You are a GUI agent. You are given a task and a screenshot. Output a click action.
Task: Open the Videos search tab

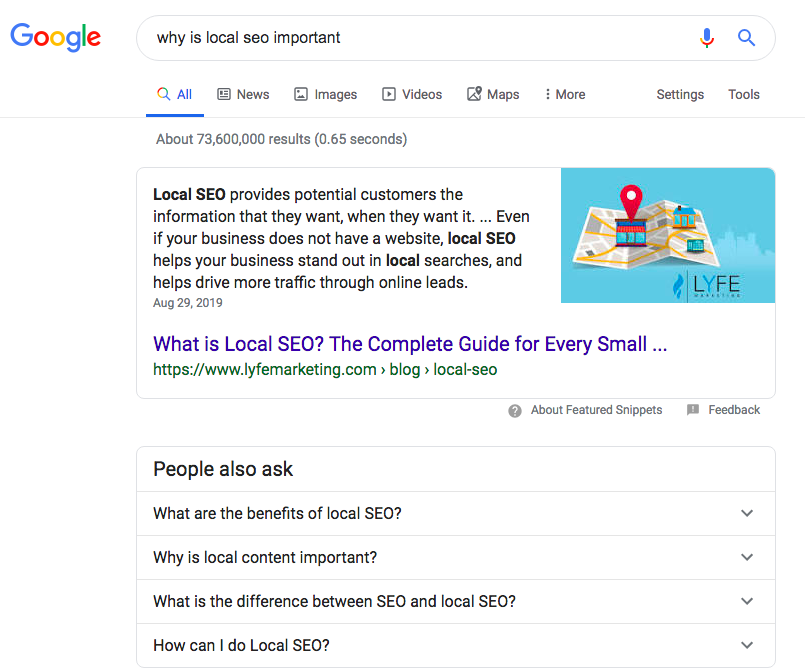pos(412,94)
